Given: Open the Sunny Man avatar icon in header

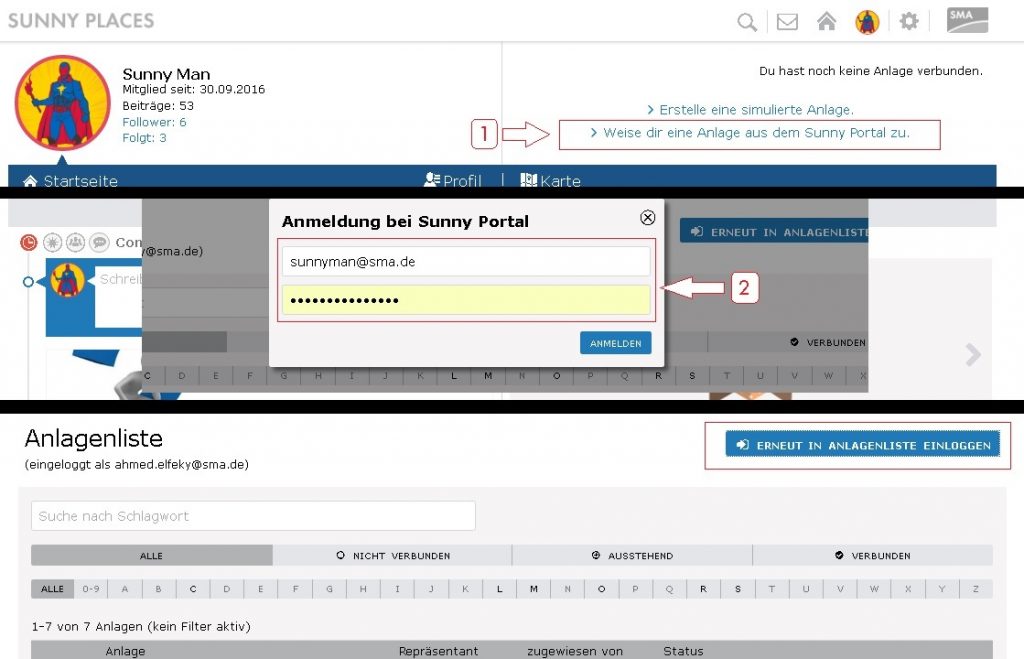Looking at the screenshot, I should pos(867,22).
